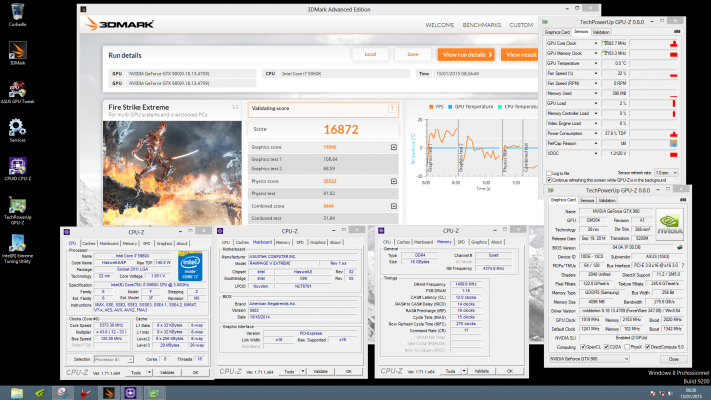Click the red swoosh icon in the taskbar
This screenshot has width=711, height=400.
[x=85, y=393]
